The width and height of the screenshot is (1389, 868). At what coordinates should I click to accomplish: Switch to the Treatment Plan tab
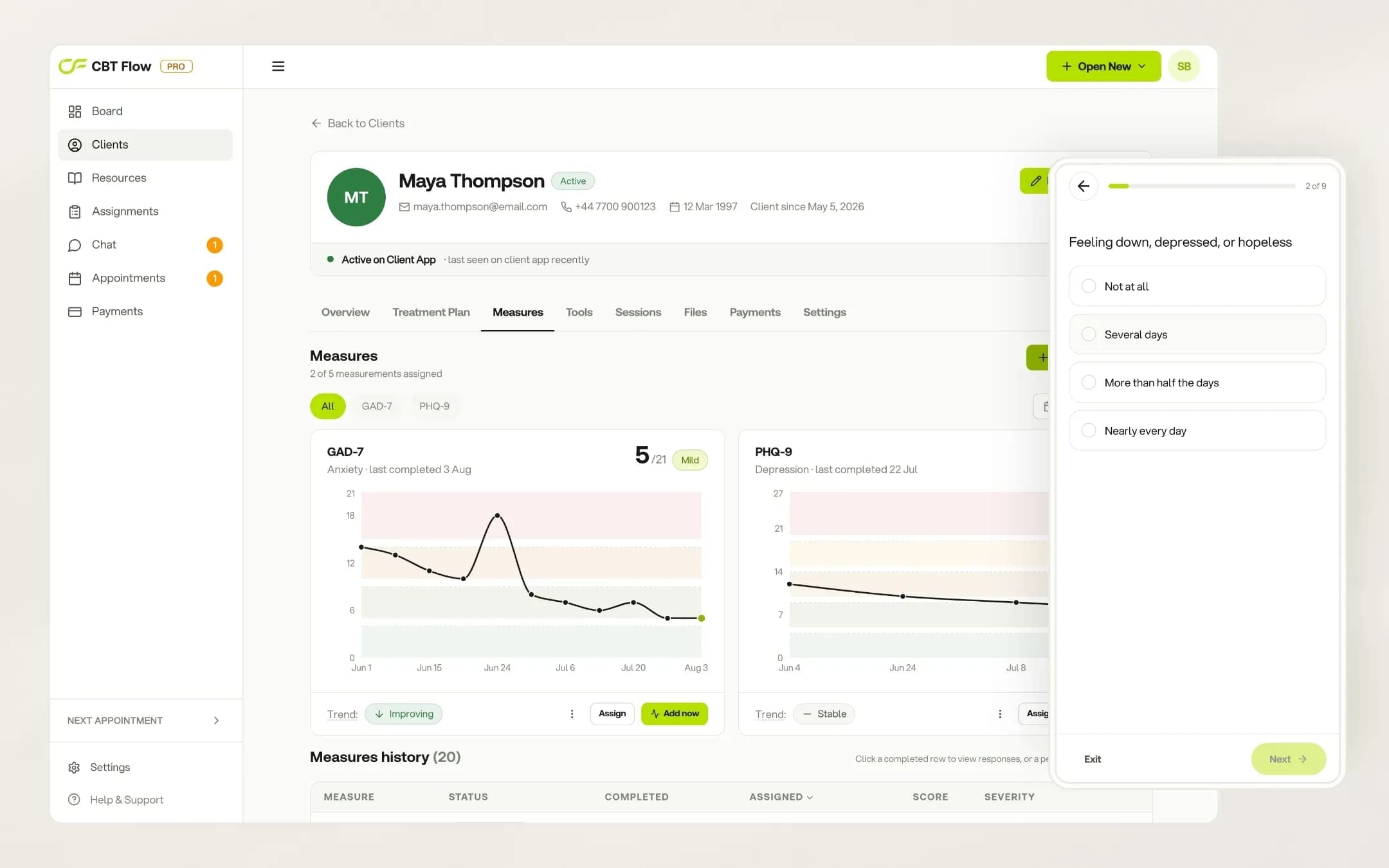point(431,312)
